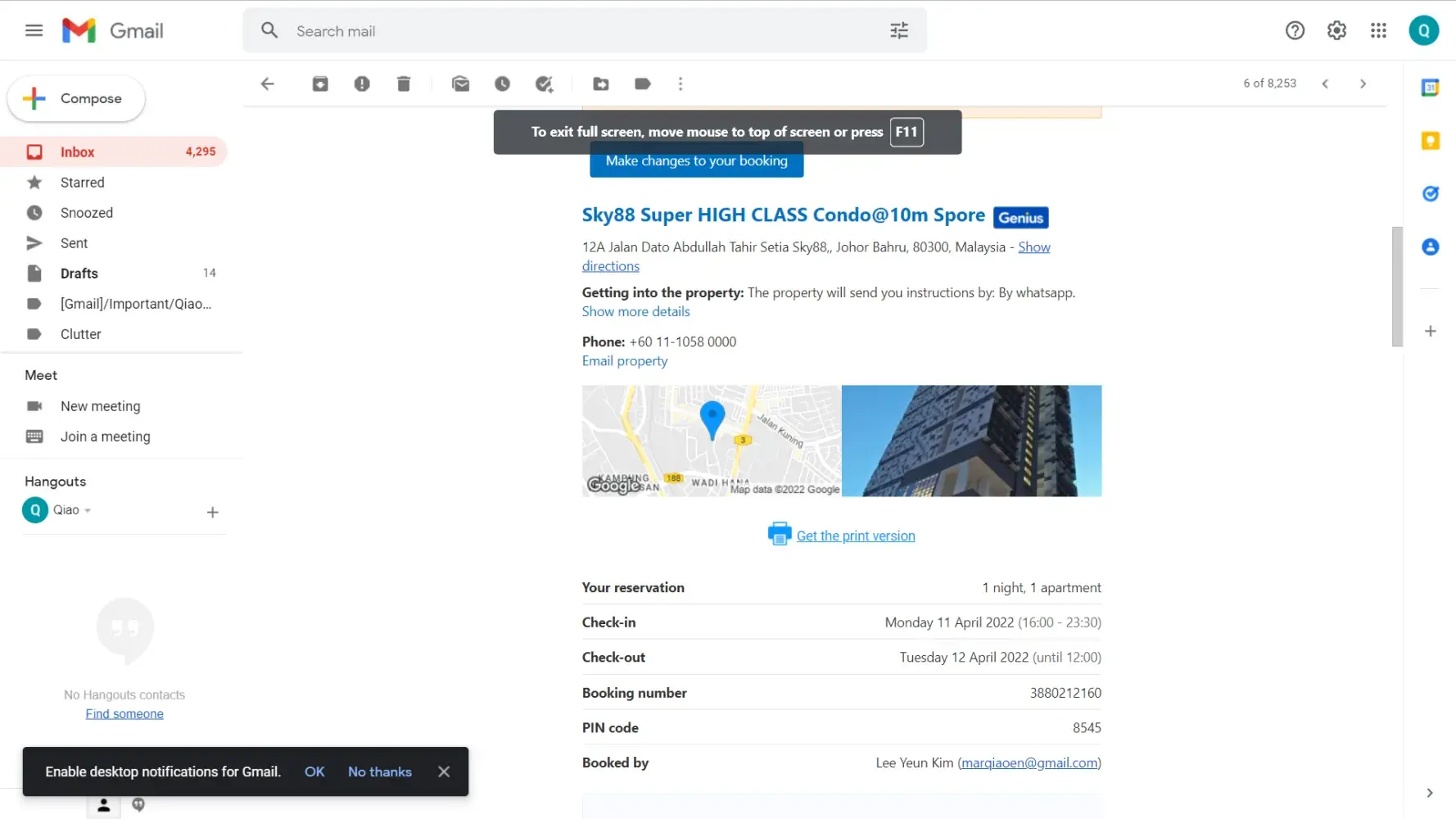
Task: Go to the Drafts folder
Action: (79, 274)
